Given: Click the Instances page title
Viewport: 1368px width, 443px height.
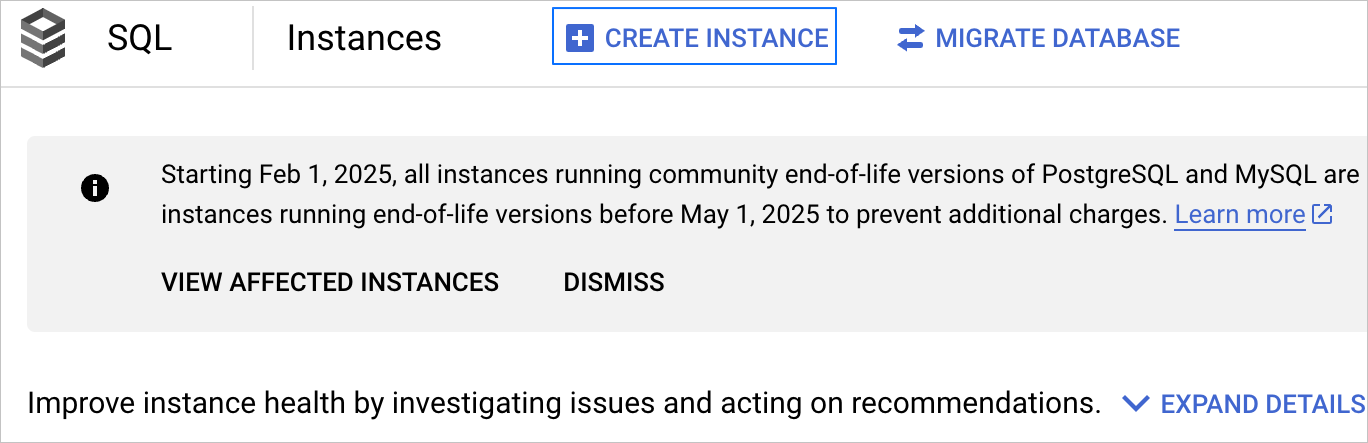Looking at the screenshot, I should [x=364, y=38].
